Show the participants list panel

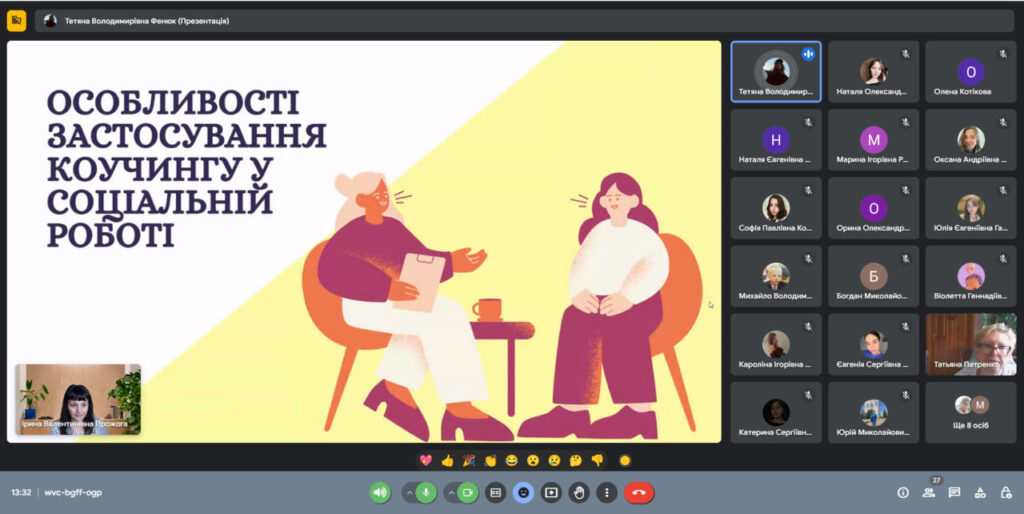[x=929, y=492]
